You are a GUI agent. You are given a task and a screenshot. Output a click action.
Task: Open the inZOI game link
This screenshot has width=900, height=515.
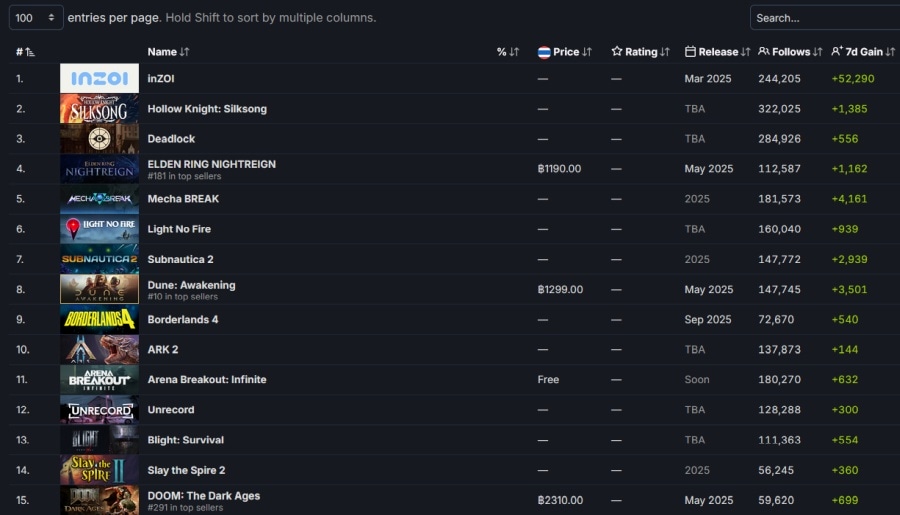pyautogui.click(x=161, y=79)
